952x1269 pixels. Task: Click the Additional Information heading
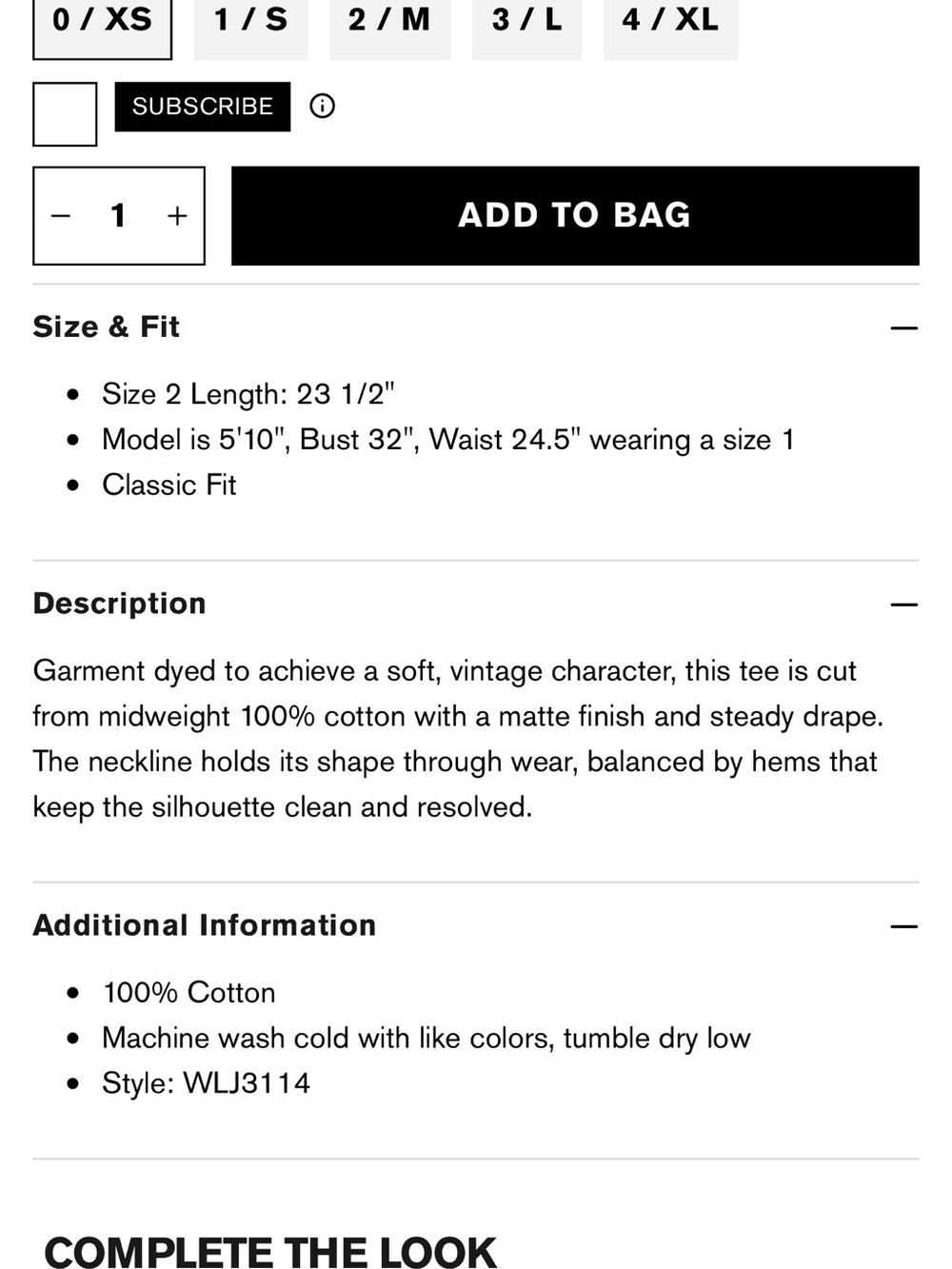pos(205,925)
